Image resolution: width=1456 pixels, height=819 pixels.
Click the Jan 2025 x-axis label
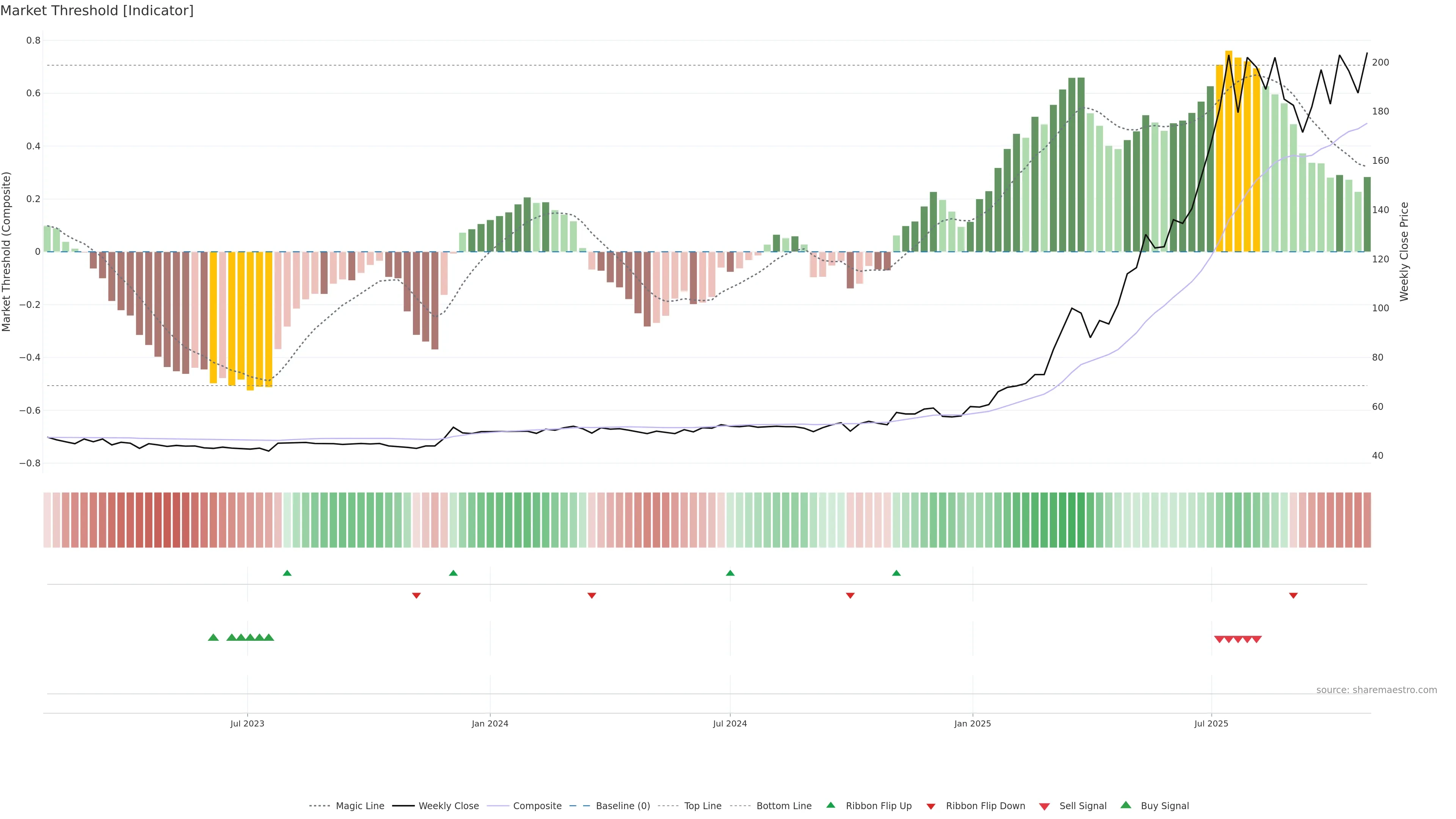click(x=972, y=723)
